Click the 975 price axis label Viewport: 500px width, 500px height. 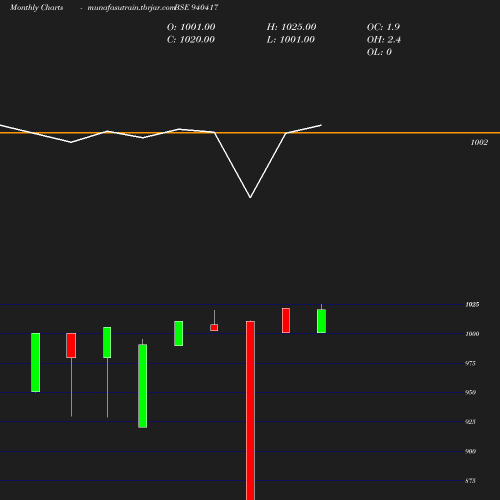click(x=470, y=363)
